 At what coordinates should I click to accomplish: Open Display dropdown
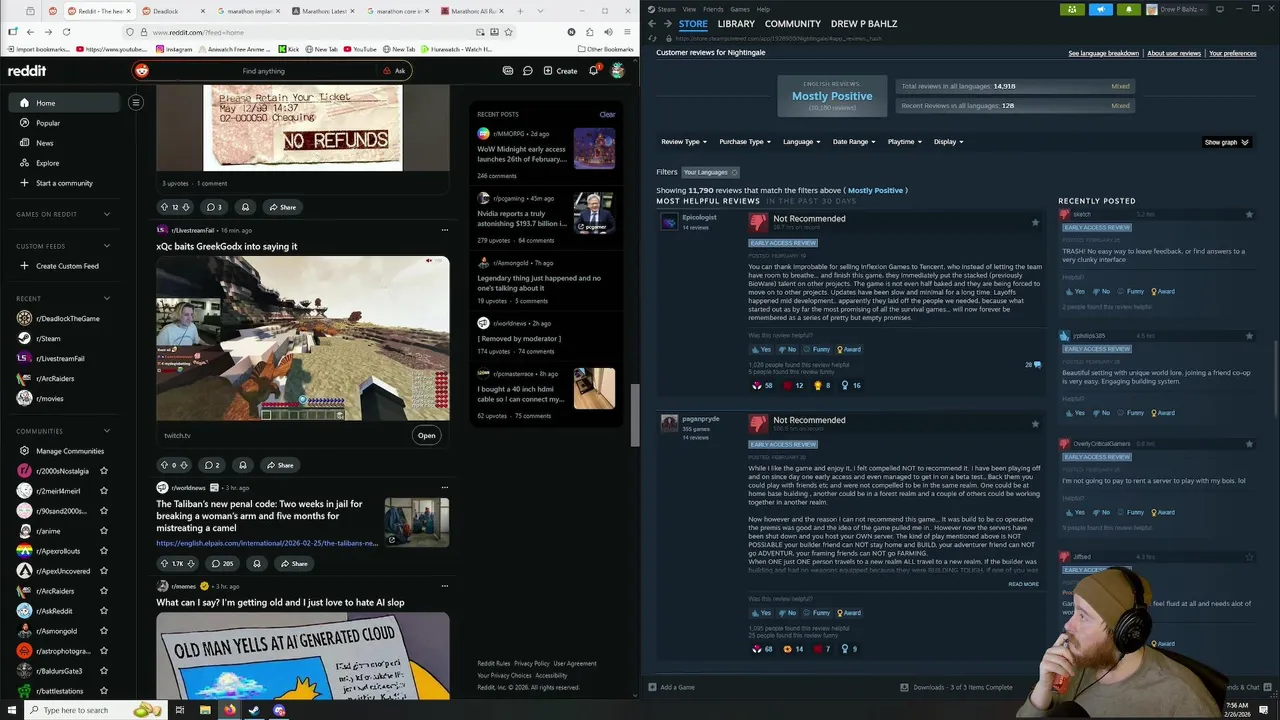pyautogui.click(x=949, y=142)
